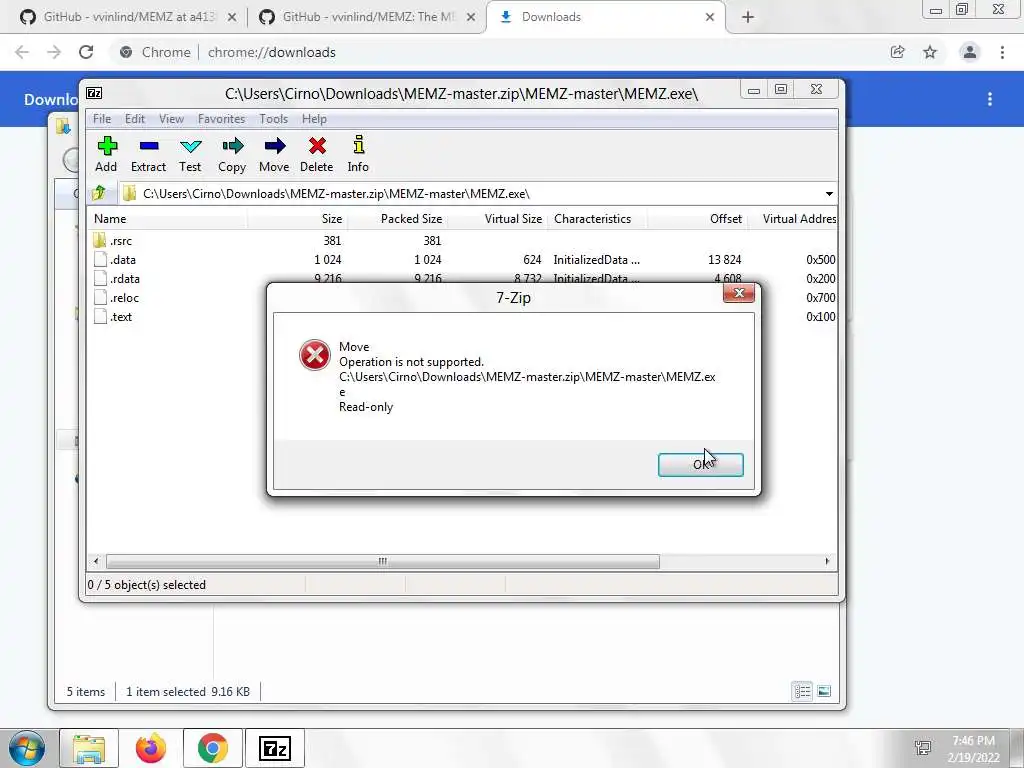Select the .reloc file icon
The height and width of the screenshot is (768, 1024).
point(100,297)
